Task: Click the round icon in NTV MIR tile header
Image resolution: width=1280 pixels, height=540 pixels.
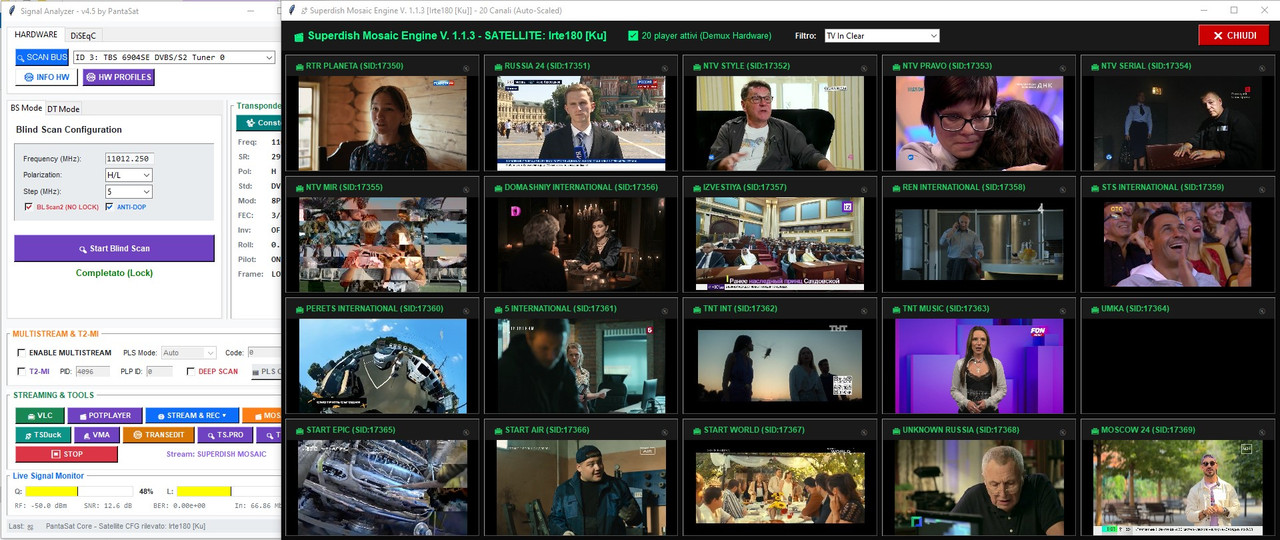Action: click(x=466, y=189)
